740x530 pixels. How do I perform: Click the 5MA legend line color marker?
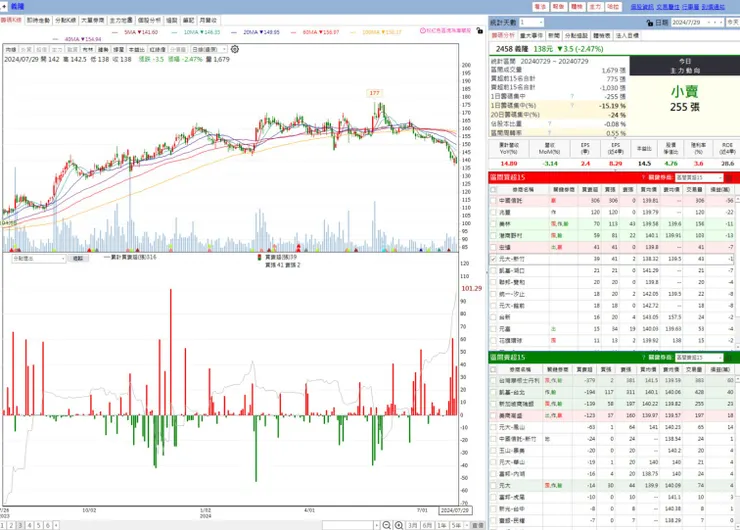[x=115, y=32]
